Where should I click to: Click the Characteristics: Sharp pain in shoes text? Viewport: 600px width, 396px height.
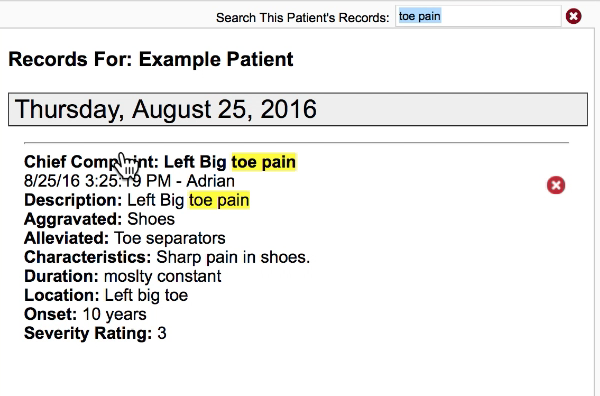click(x=167, y=257)
